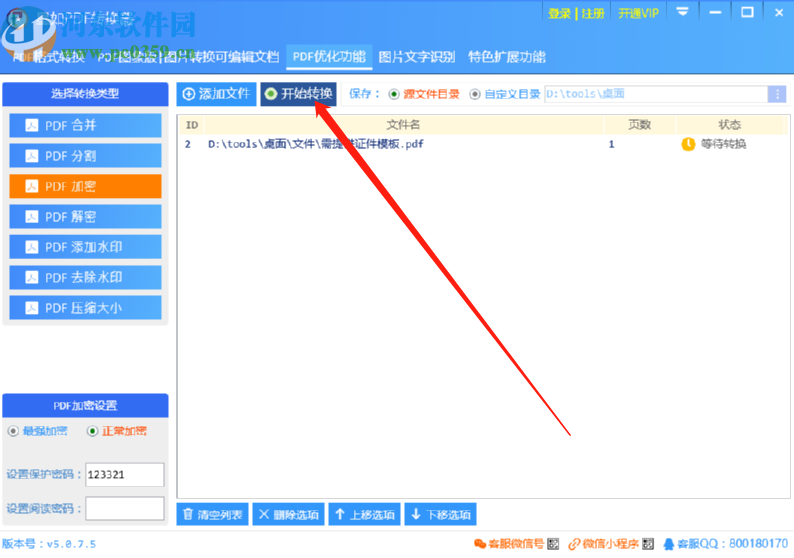Click the 设置保护密码 password field

tap(125, 474)
